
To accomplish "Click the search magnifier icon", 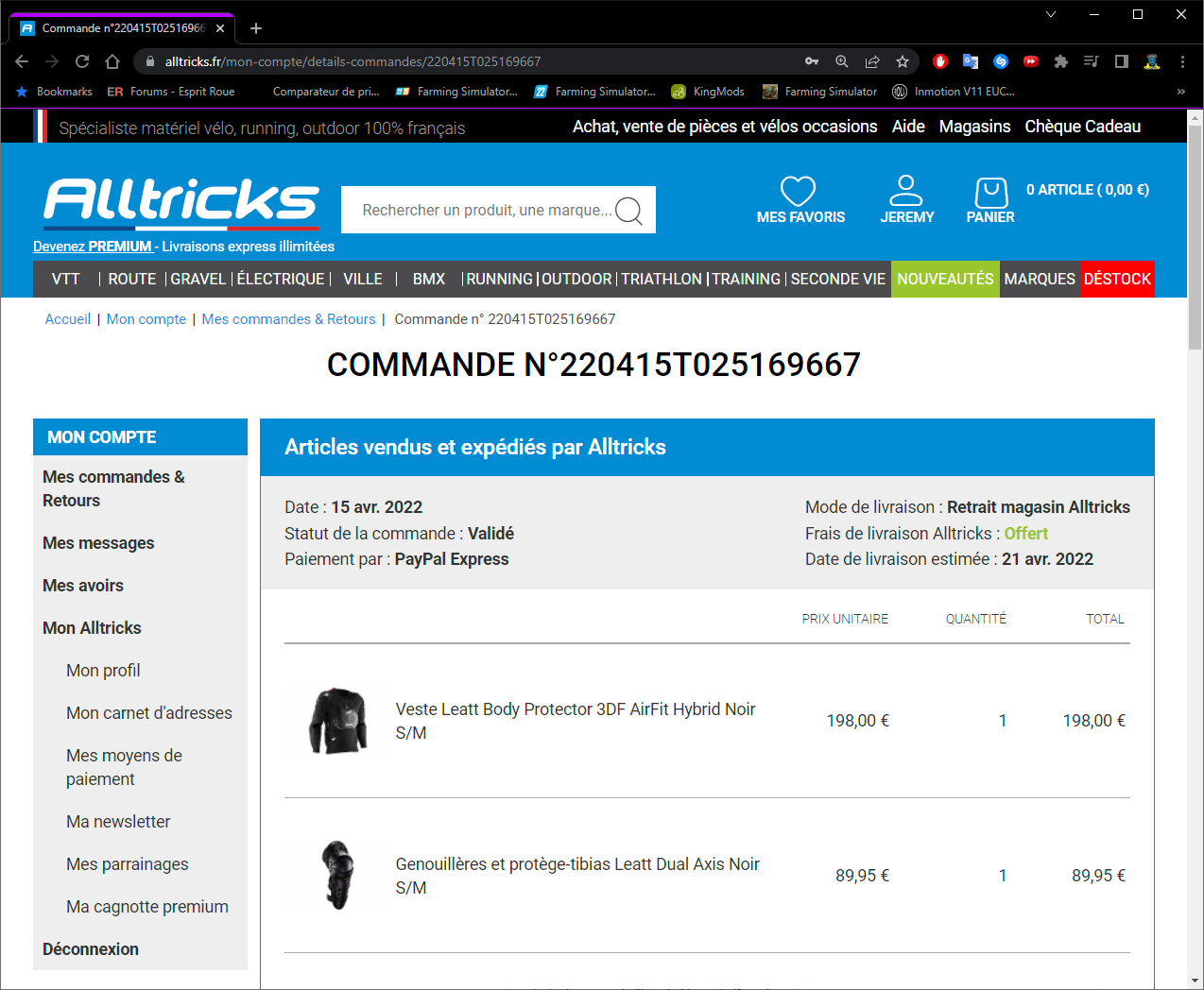I will [628, 211].
